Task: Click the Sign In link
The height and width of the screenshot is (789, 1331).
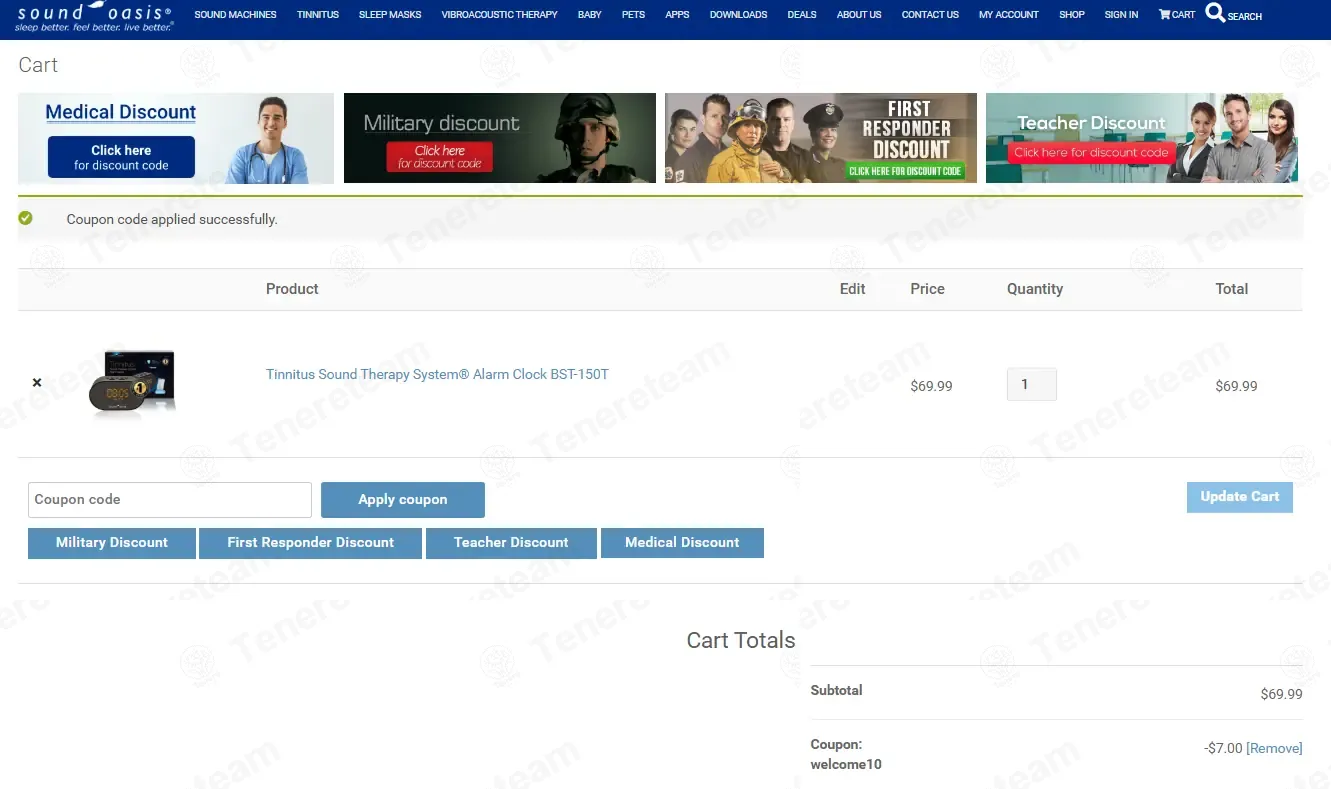Action: click(x=1121, y=15)
